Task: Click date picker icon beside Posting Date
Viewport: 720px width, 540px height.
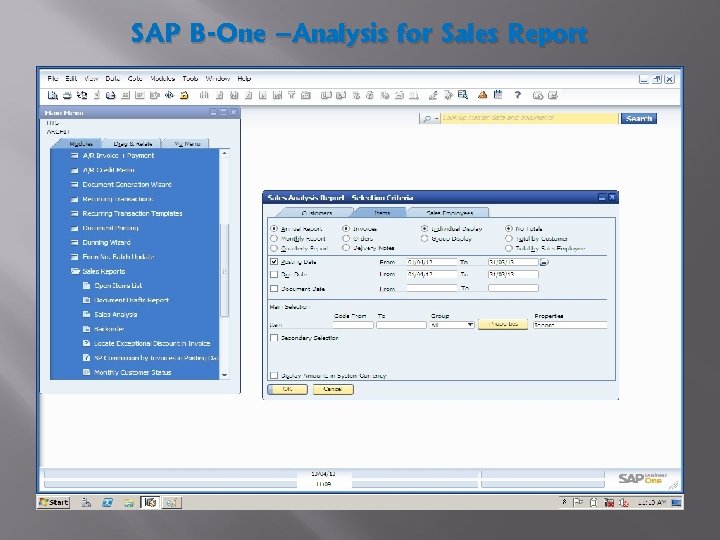Action: click(x=544, y=262)
